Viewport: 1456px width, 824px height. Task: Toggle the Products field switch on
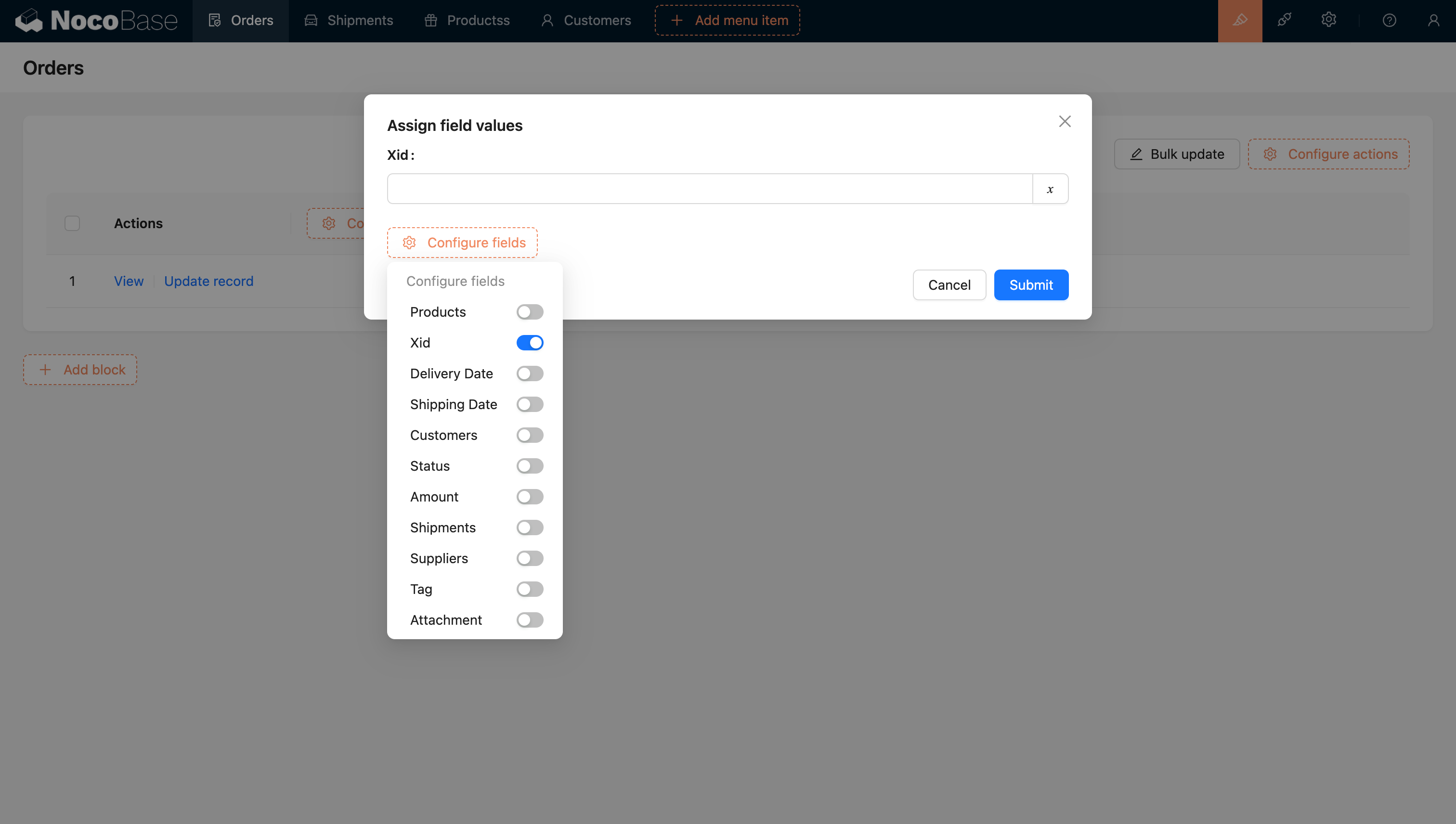(x=529, y=312)
